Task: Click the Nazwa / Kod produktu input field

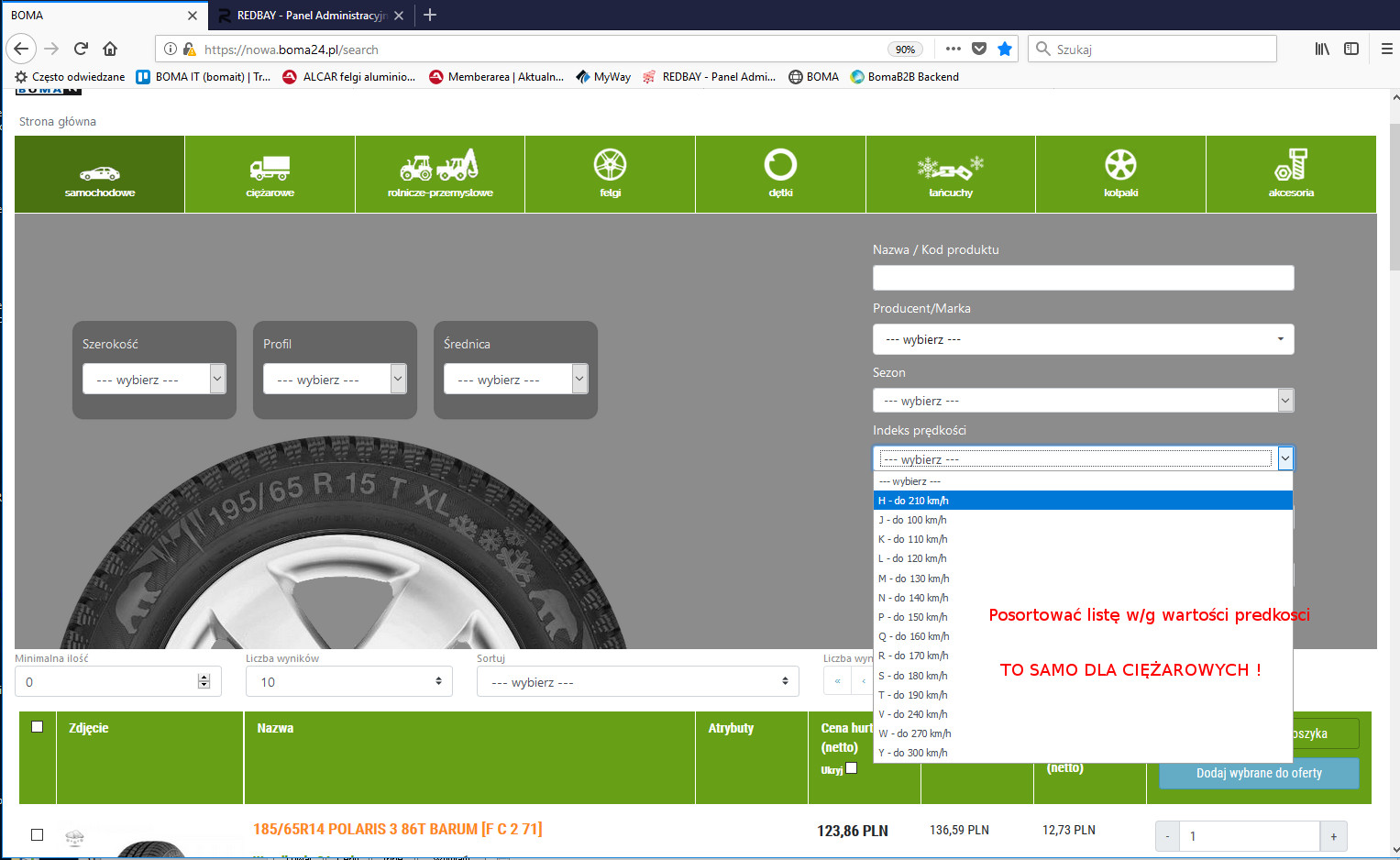Action: tap(1083, 278)
